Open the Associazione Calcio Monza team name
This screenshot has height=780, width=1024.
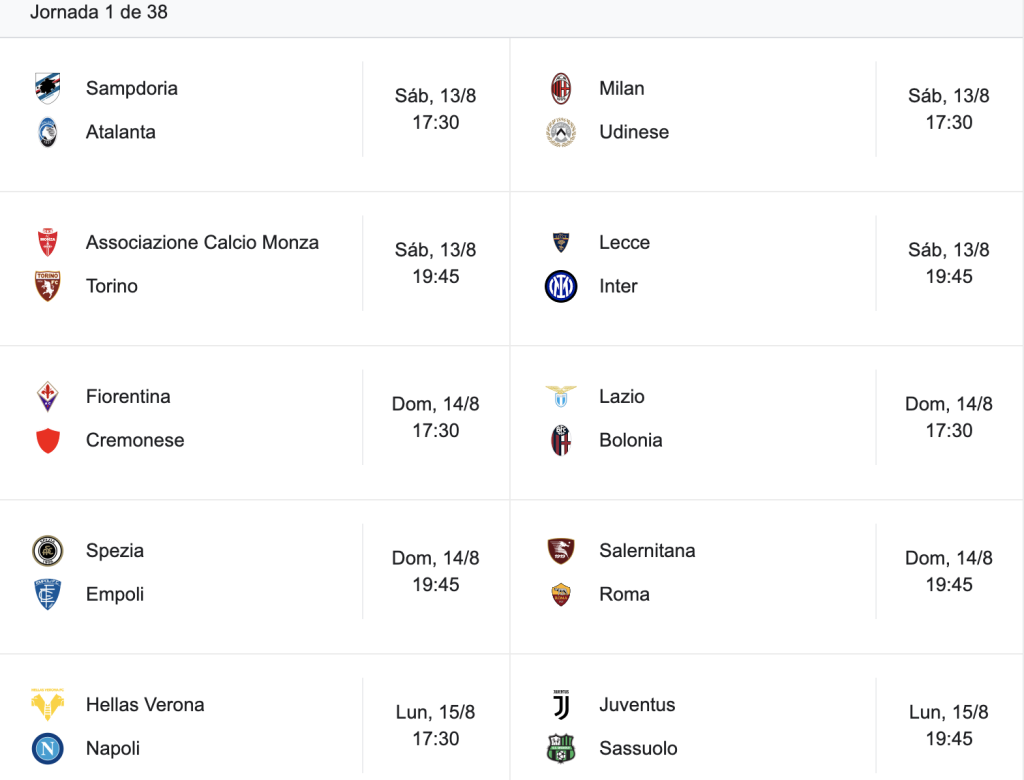pos(202,242)
